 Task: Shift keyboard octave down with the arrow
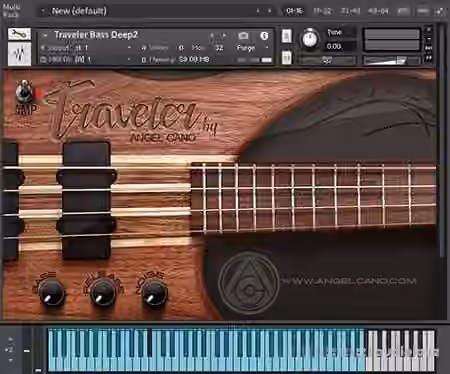10,360
